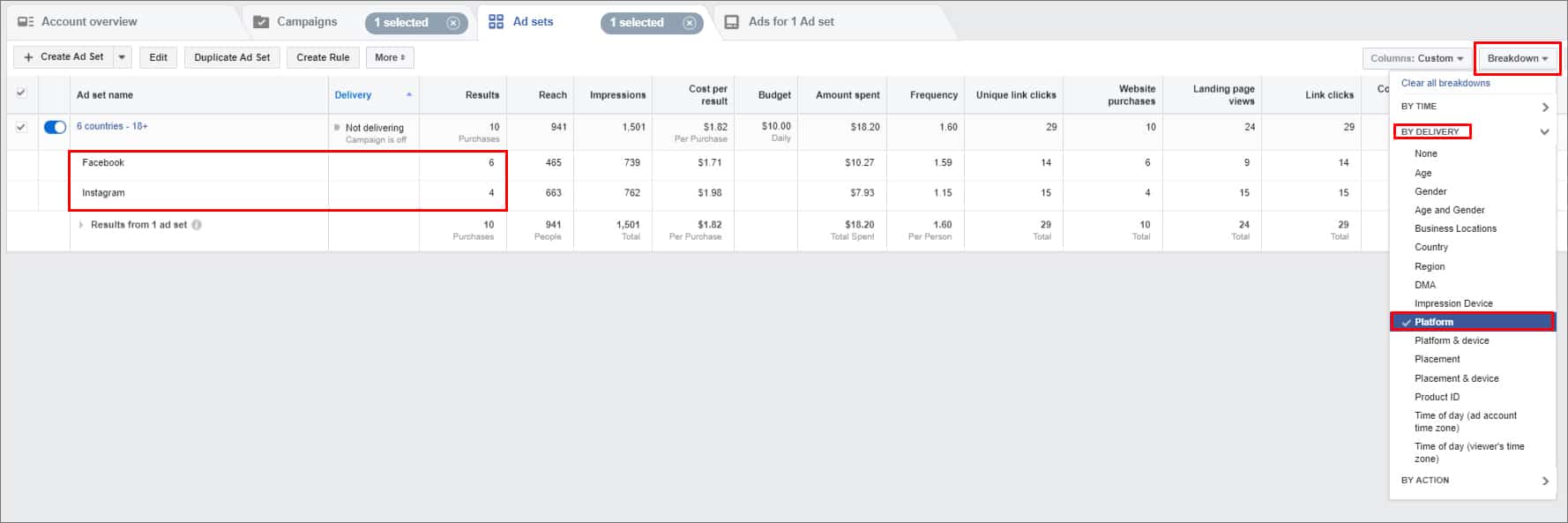Expand the BY TIME breakdown section
Viewport: 1568px width, 523px height.
[x=1544, y=107]
